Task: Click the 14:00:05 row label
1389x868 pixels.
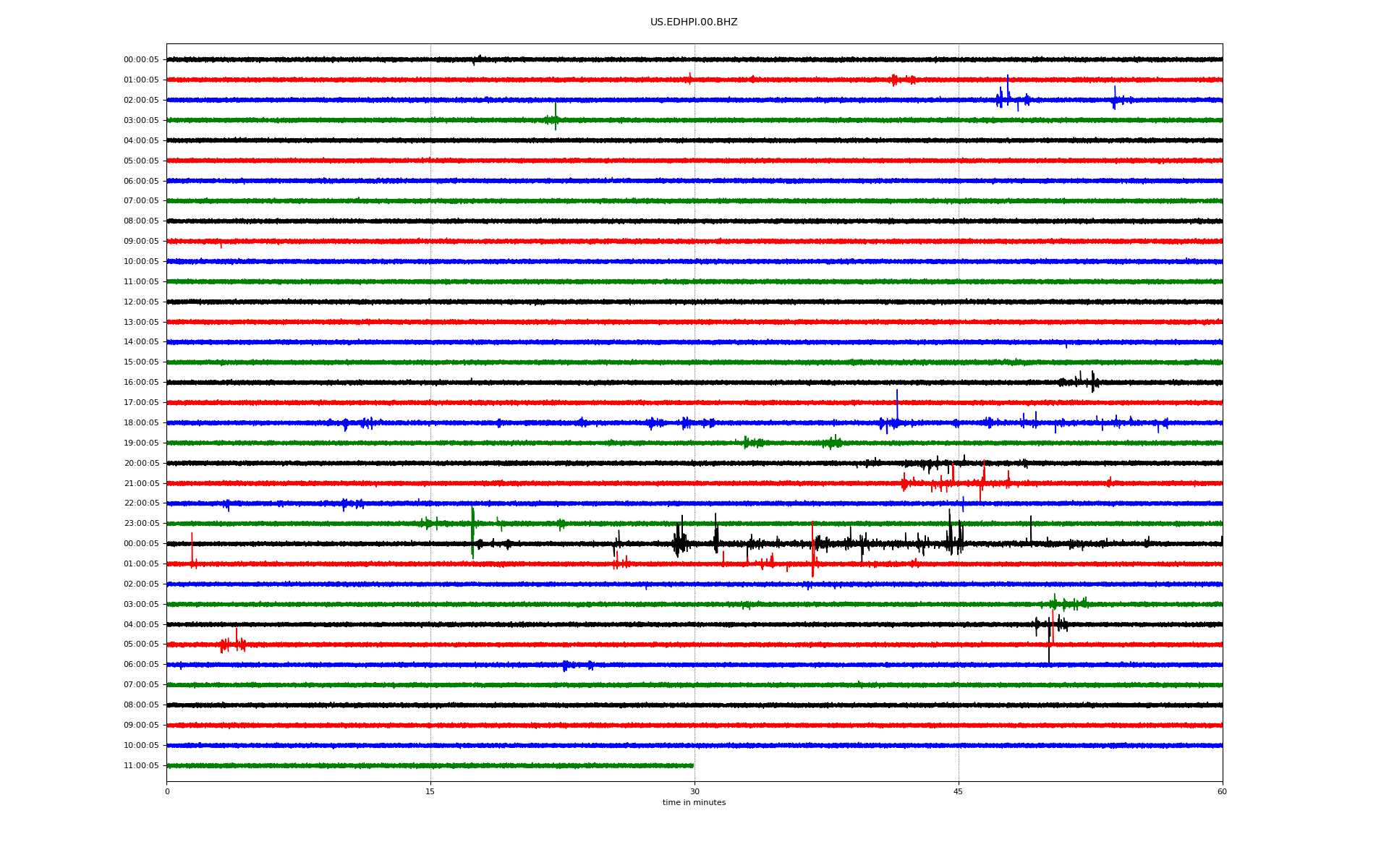Action: 141,341
